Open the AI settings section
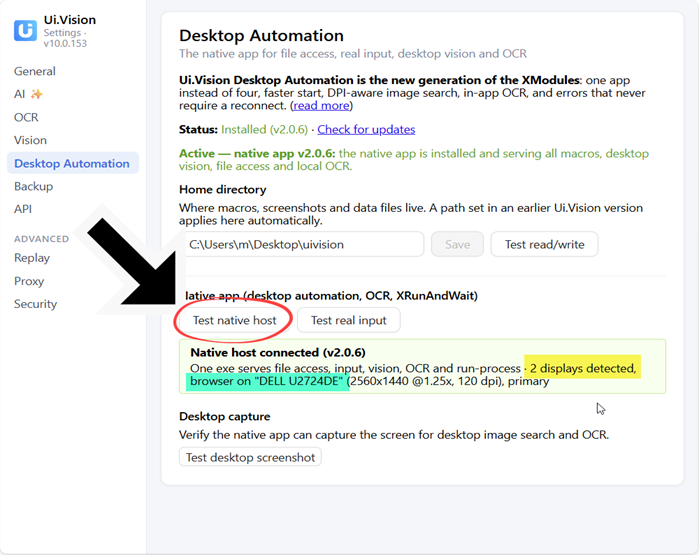The height and width of the screenshot is (555, 699). pos(20,94)
